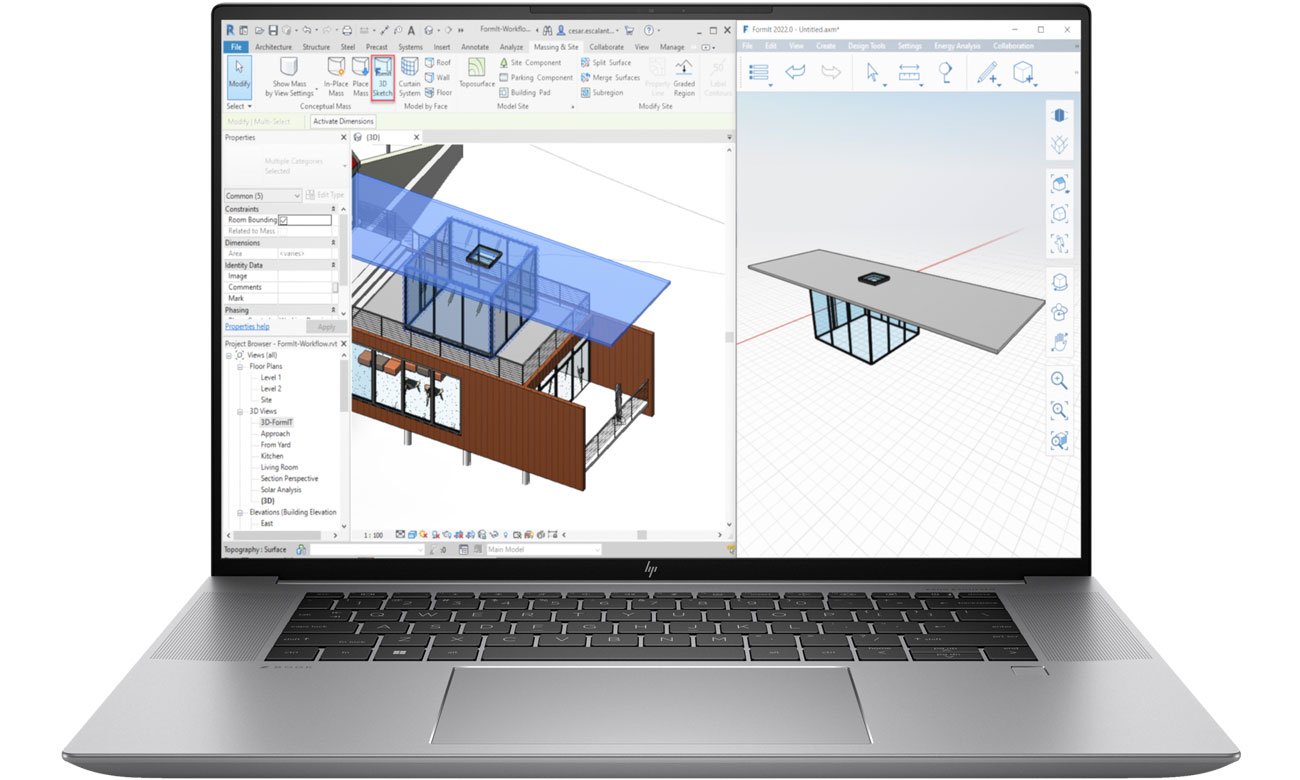1300x780 pixels.
Task: Open the Architecture ribbon tab
Action: coord(273,47)
